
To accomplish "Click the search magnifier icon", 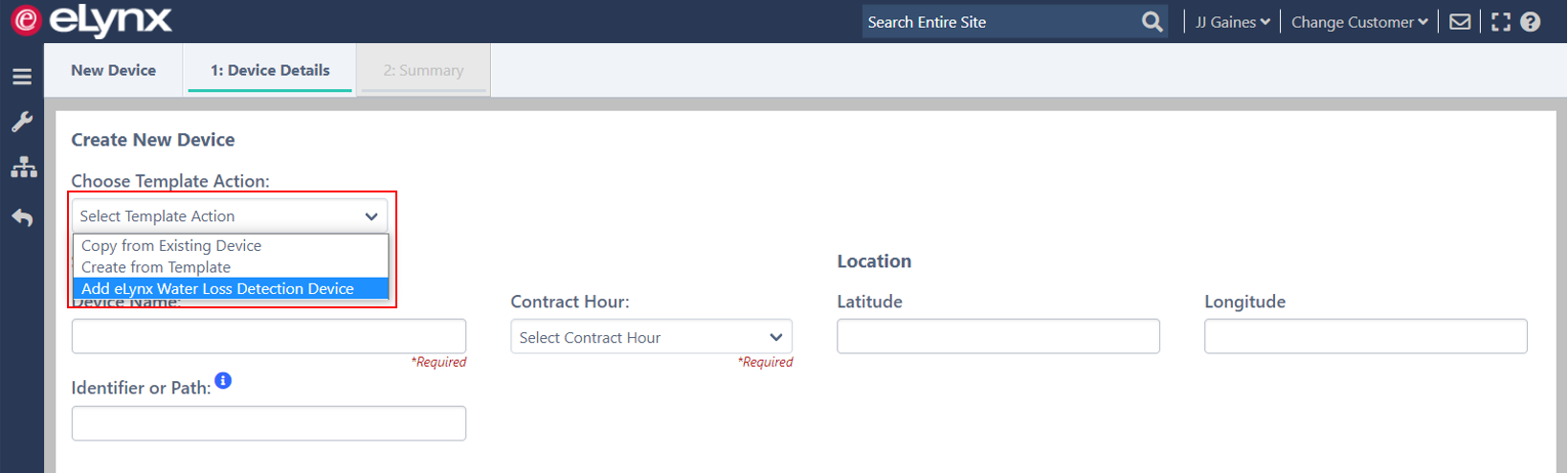I will pos(1153,21).
